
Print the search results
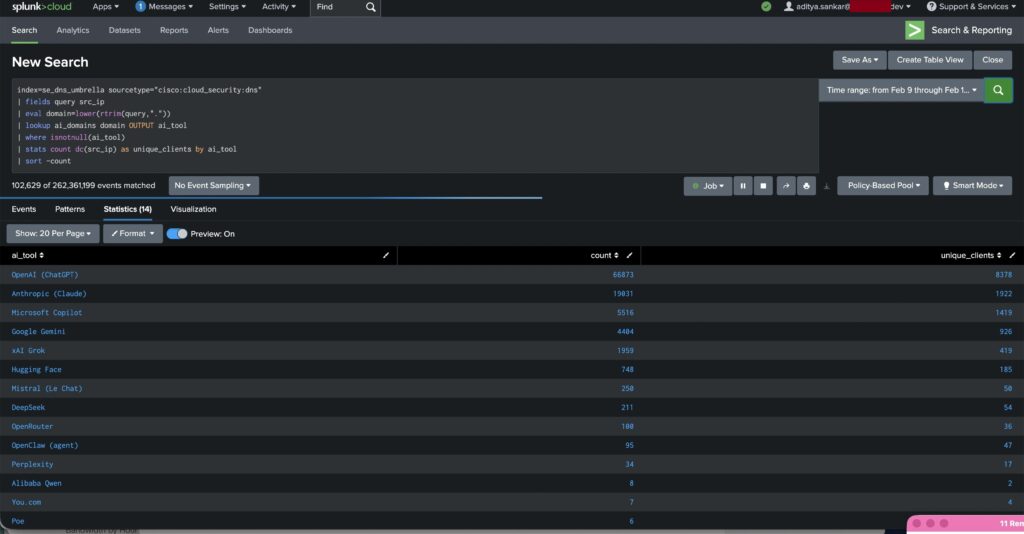point(806,186)
